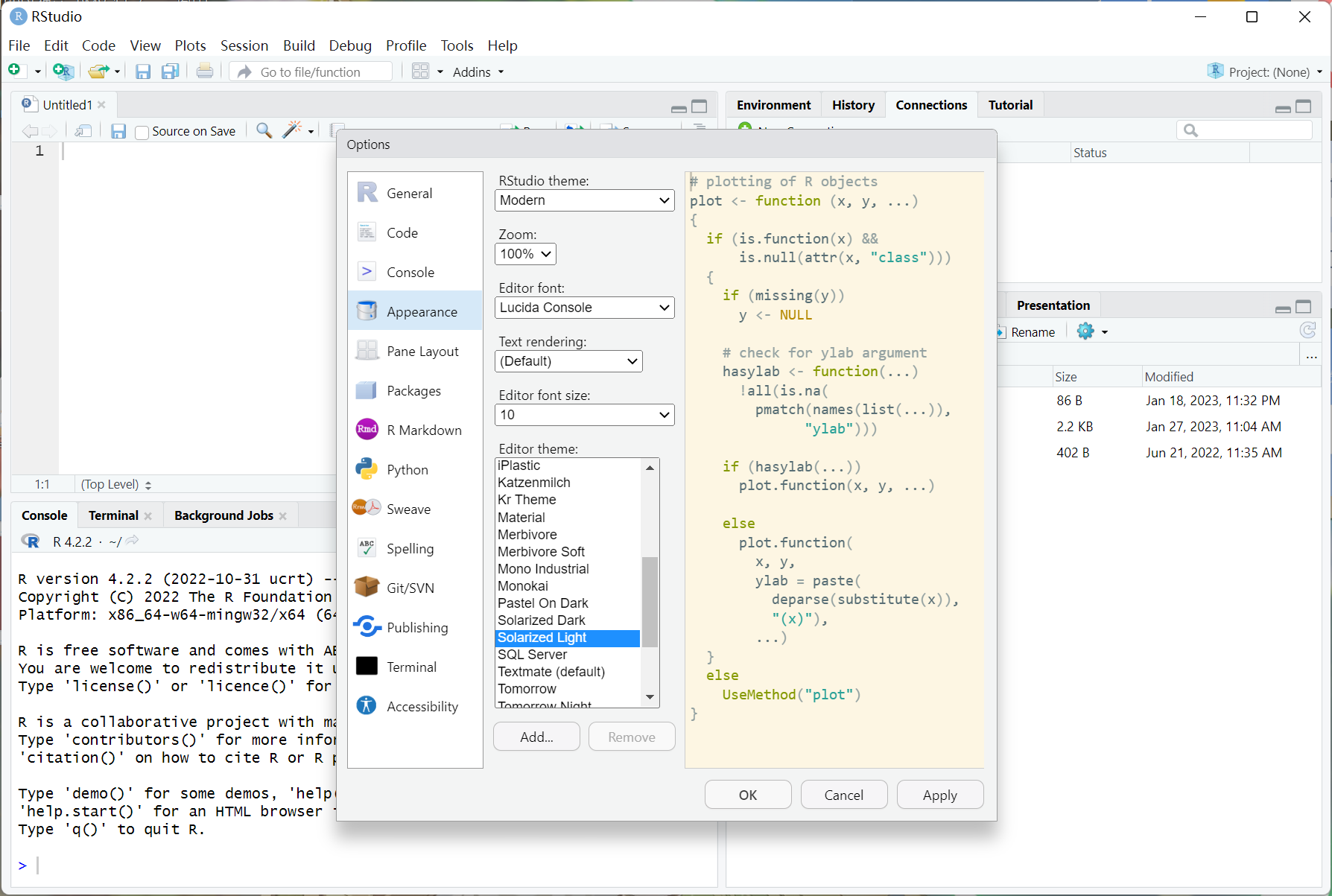Expand the Editor font dropdown
This screenshot has height=896, width=1332.
[584, 308]
